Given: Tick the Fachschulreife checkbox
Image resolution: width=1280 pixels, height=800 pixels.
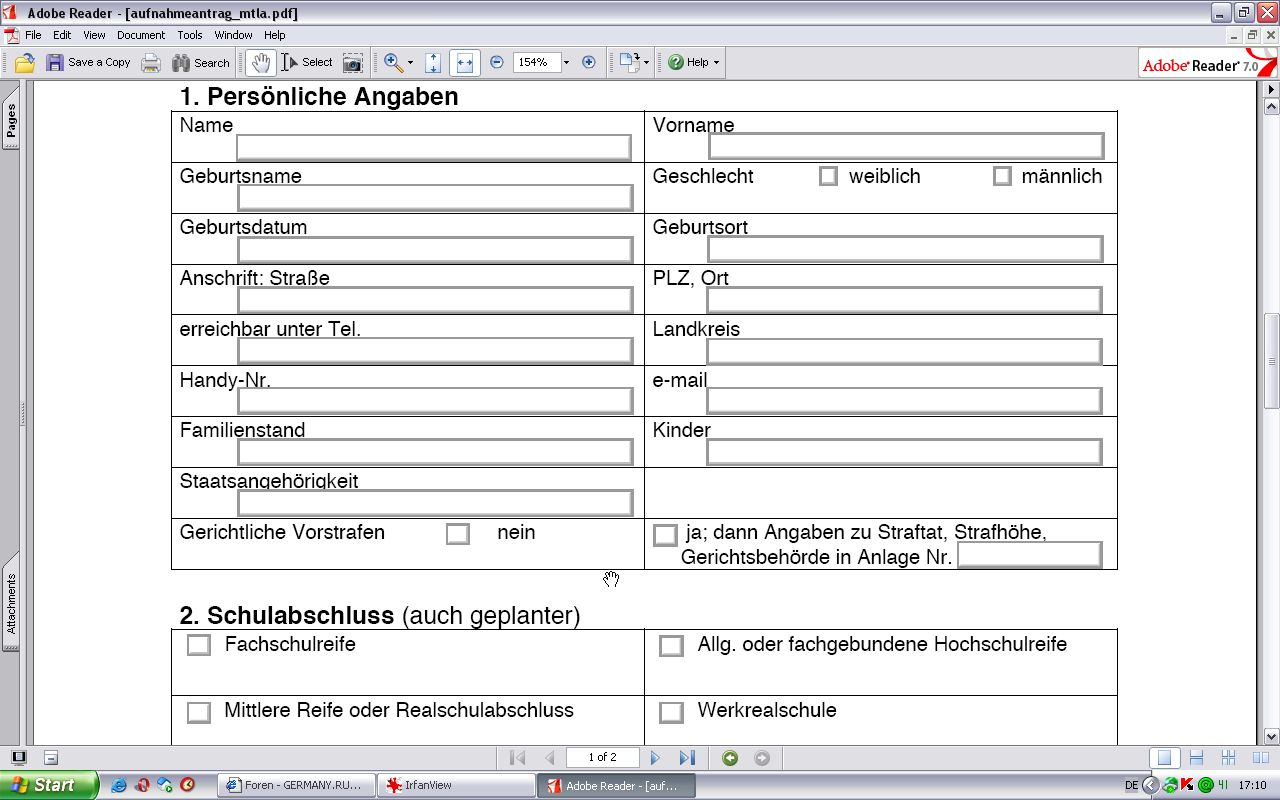Looking at the screenshot, I should tap(199, 645).
